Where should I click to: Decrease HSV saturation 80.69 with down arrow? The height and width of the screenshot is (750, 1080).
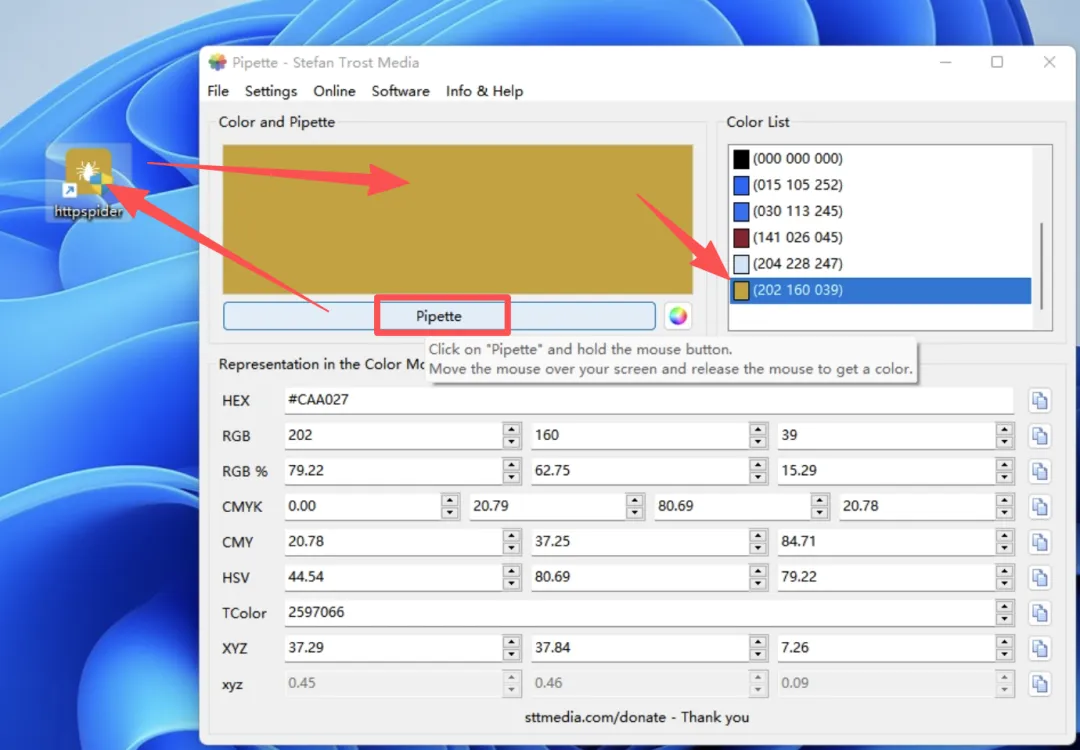[758, 584]
